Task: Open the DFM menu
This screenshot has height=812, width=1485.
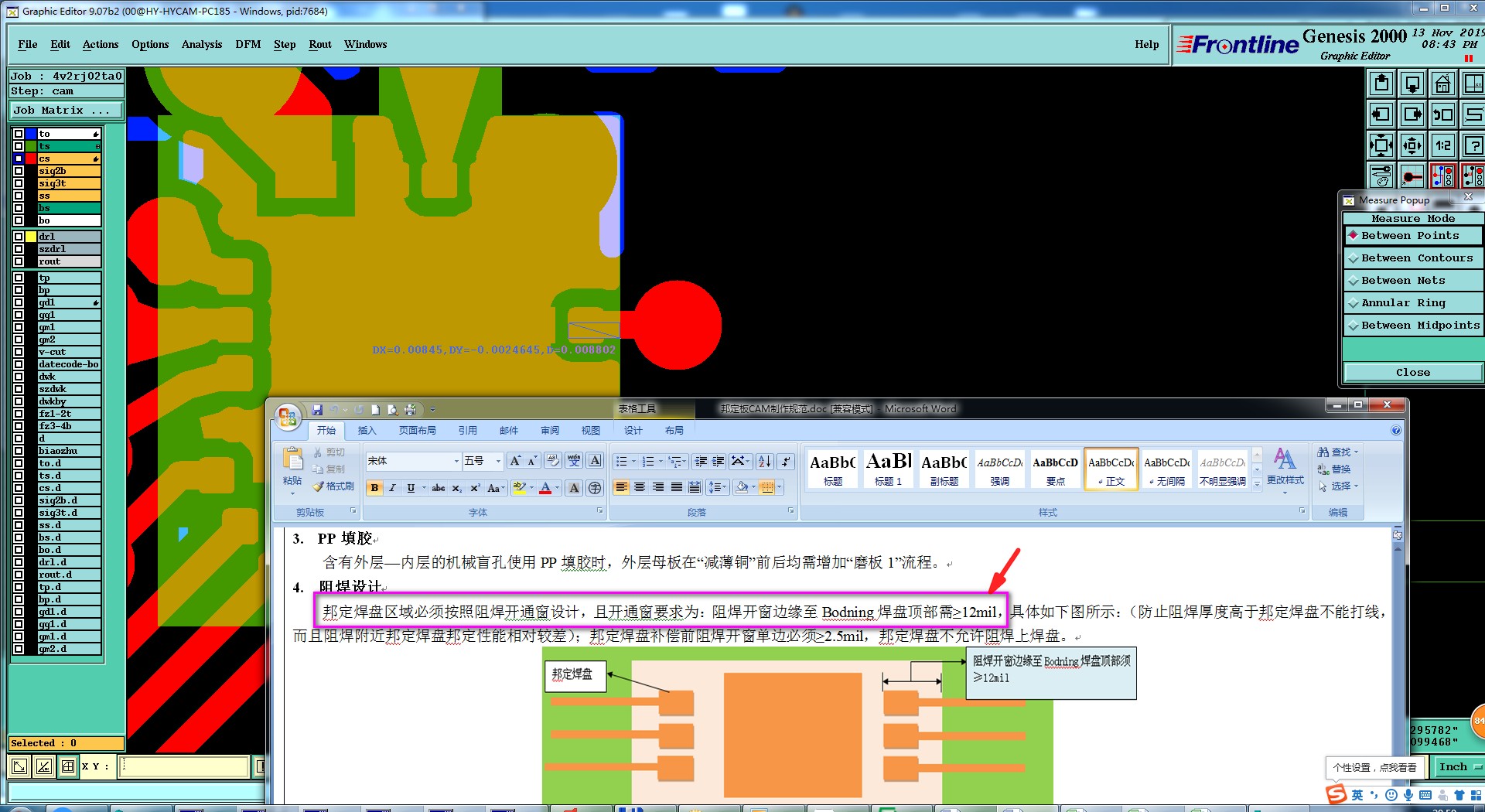Action: click(x=248, y=45)
